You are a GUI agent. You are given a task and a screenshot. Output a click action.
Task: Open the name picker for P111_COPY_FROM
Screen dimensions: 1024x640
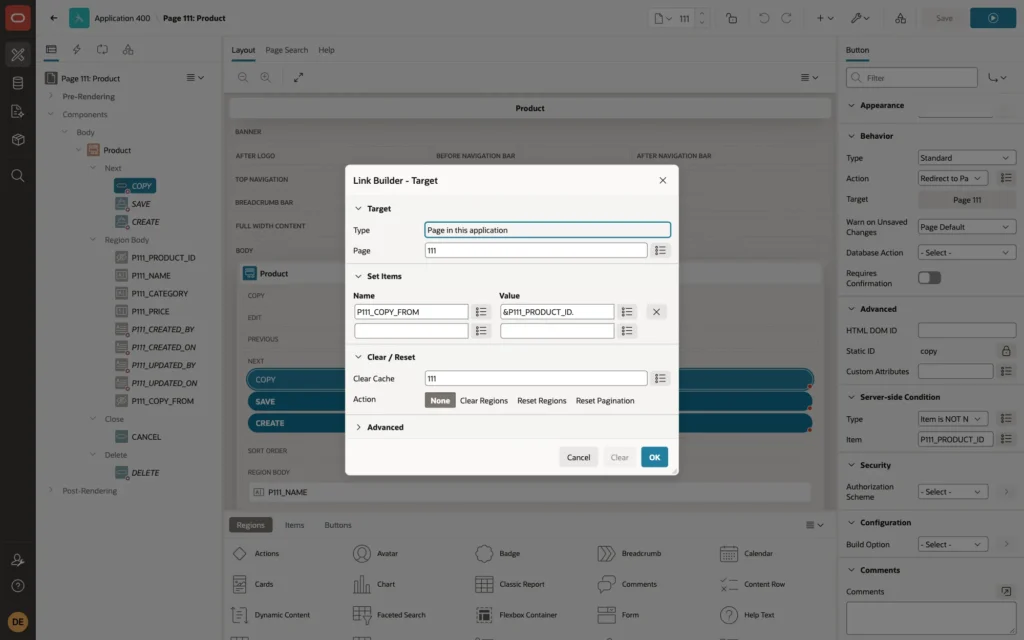coord(481,312)
